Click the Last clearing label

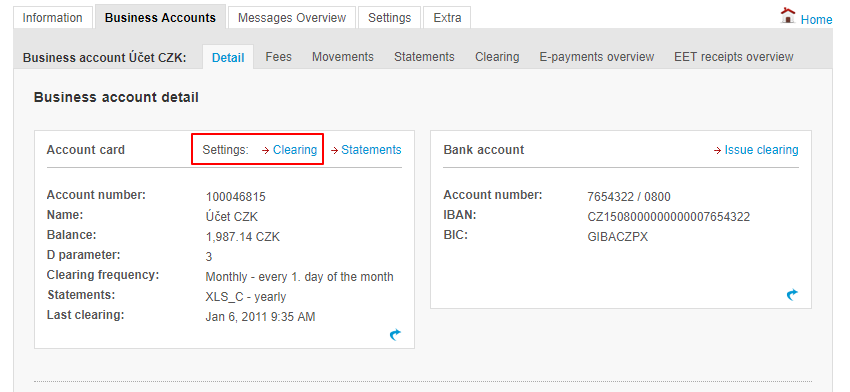pyautogui.click(x=86, y=314)
